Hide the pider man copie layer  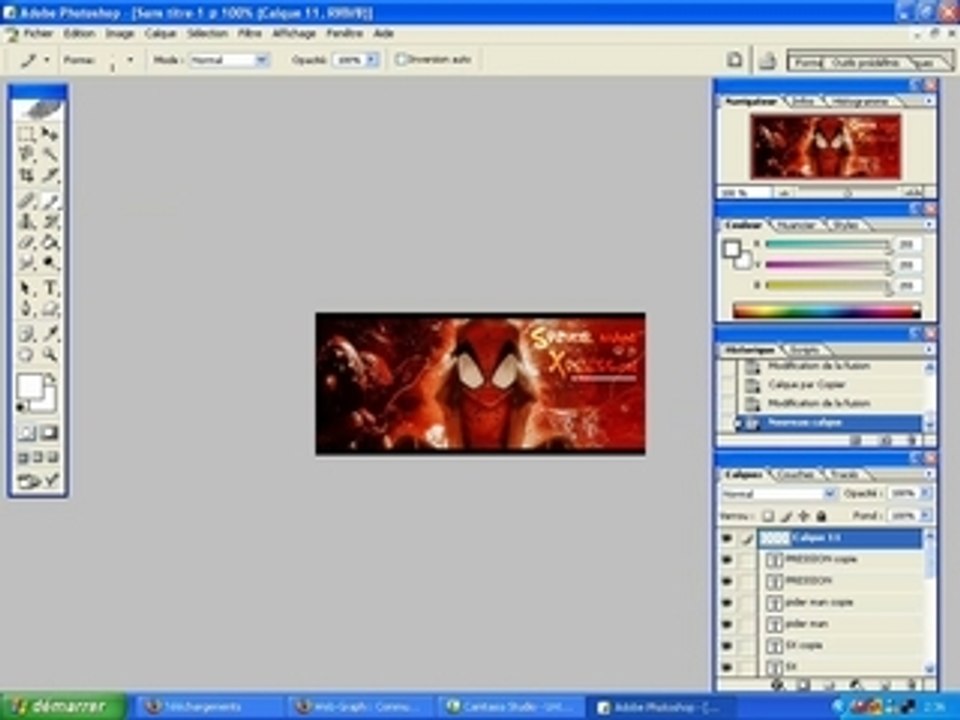727,603
